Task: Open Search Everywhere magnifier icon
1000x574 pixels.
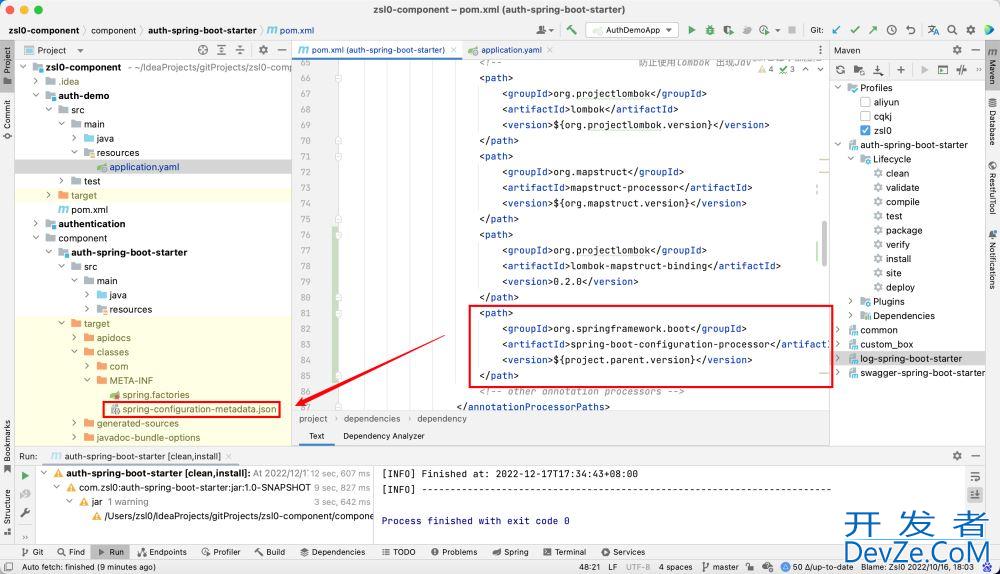Action: (952, 30)
